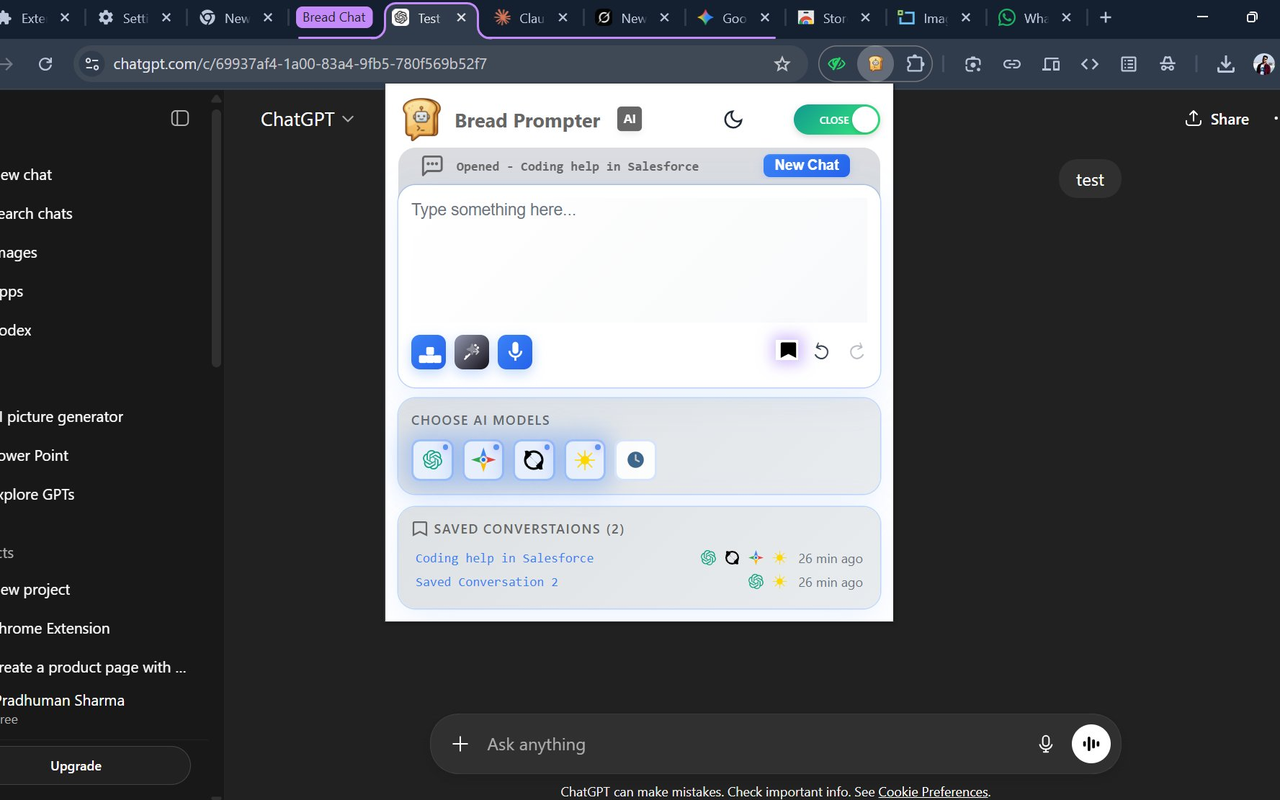1280x800 pixels.
Task: Open saved conversation 'Coding help in Salesforce'
Action: 504,558
